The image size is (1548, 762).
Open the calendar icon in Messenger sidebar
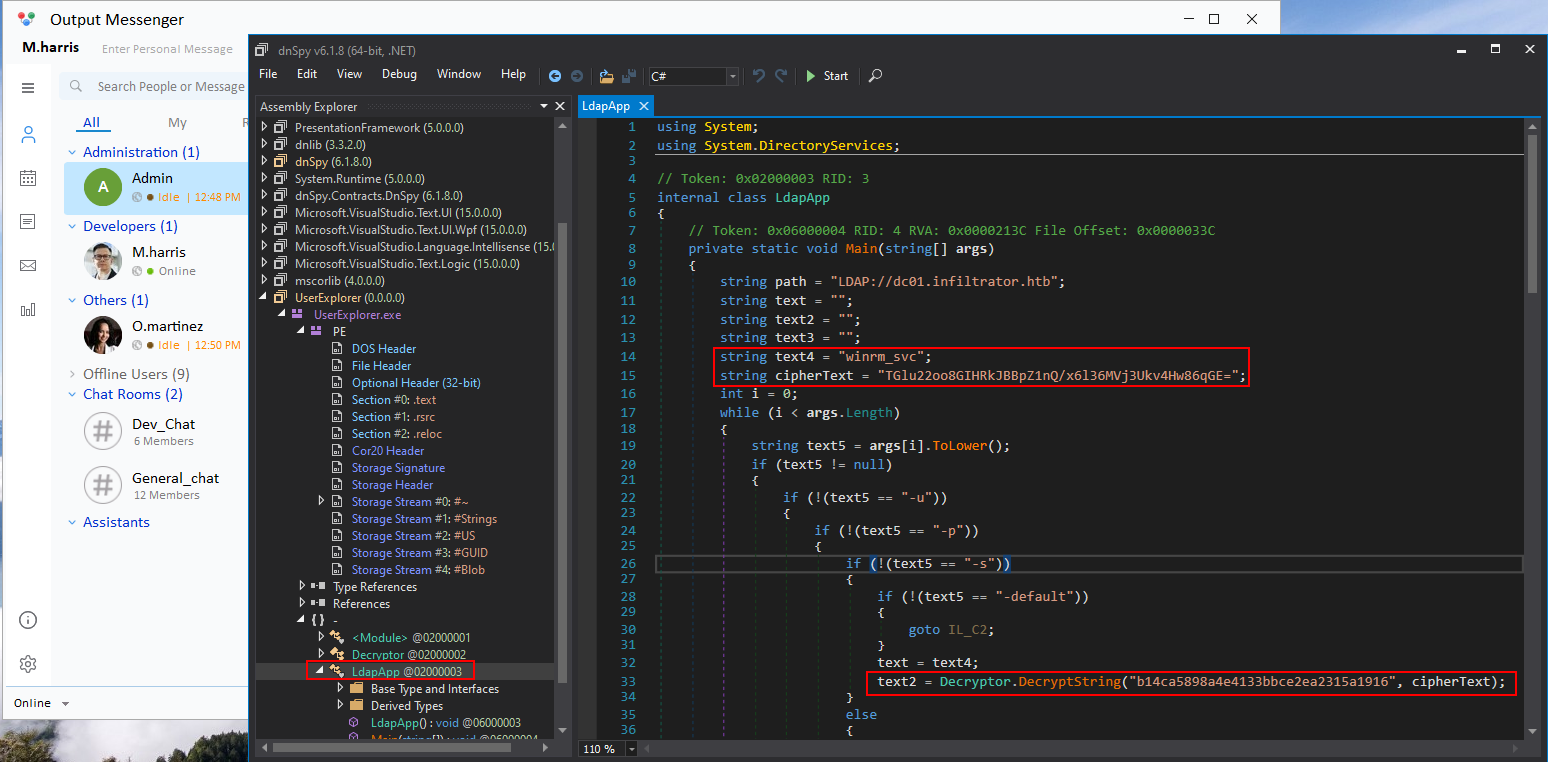(x=28, y=178)
